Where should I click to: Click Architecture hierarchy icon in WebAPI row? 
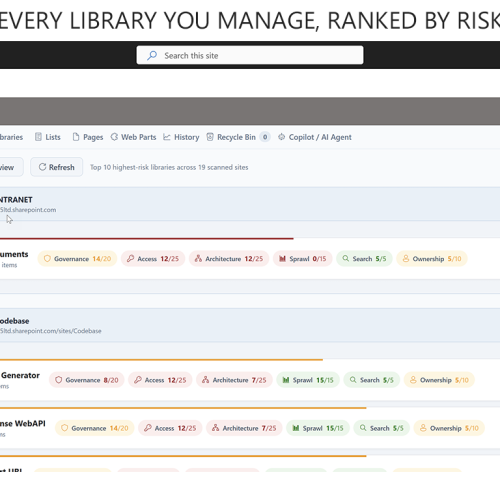[x=216, y=428]
